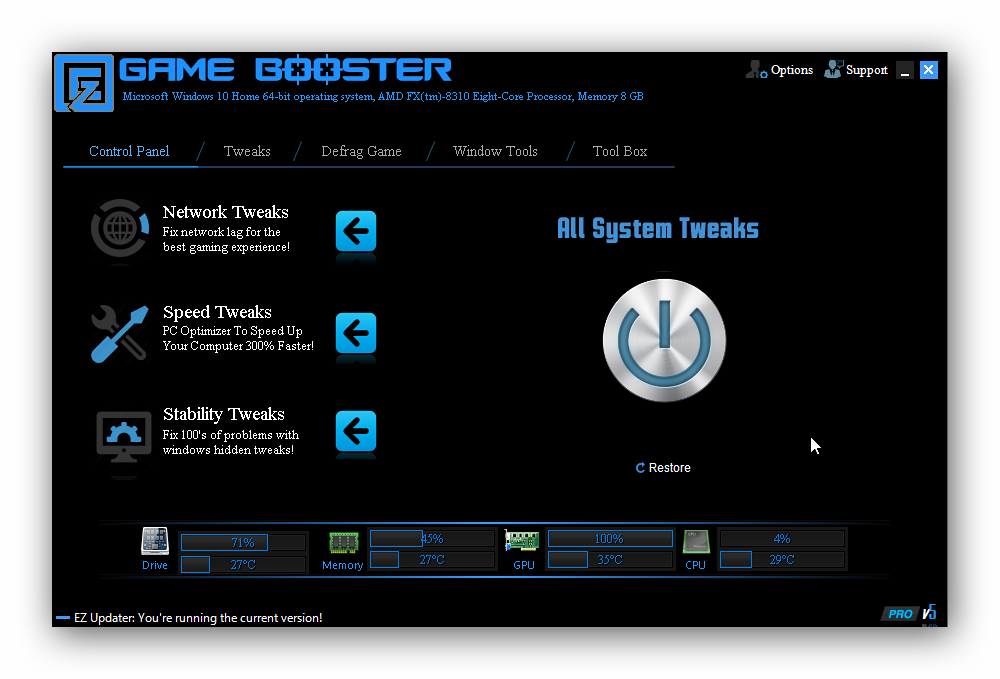Click the GPU card icon
Viewport: 1000px width, 679px height.
click(522, 542)
